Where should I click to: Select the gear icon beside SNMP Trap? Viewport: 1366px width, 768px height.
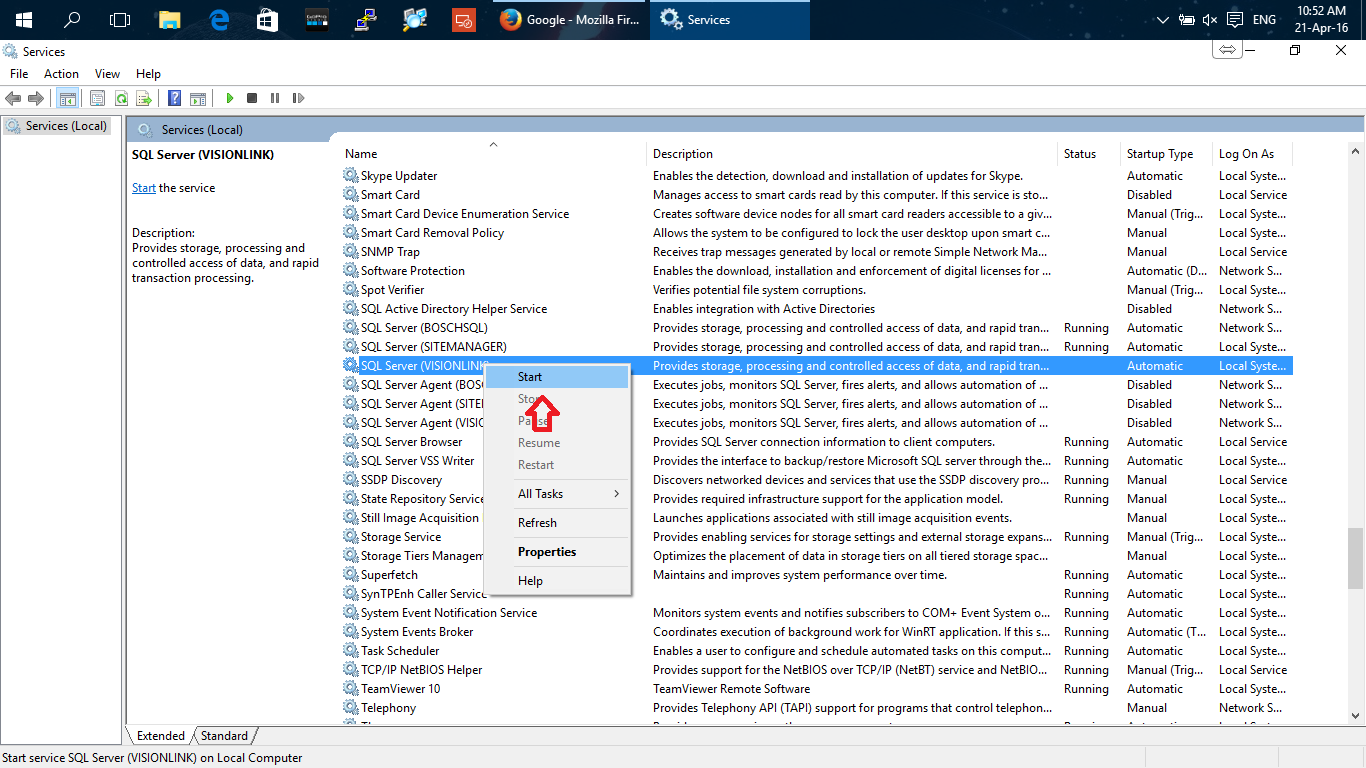[350, 251]
